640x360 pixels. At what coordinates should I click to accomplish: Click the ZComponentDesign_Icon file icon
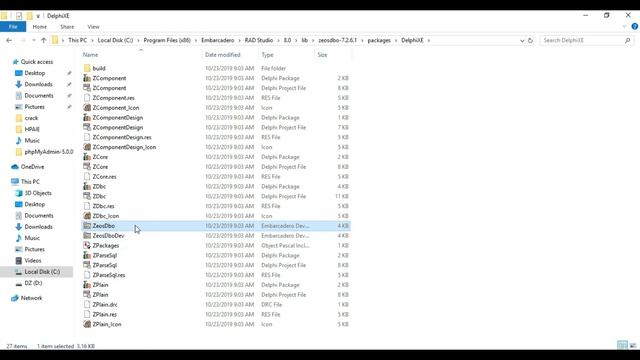coord(87,147)
